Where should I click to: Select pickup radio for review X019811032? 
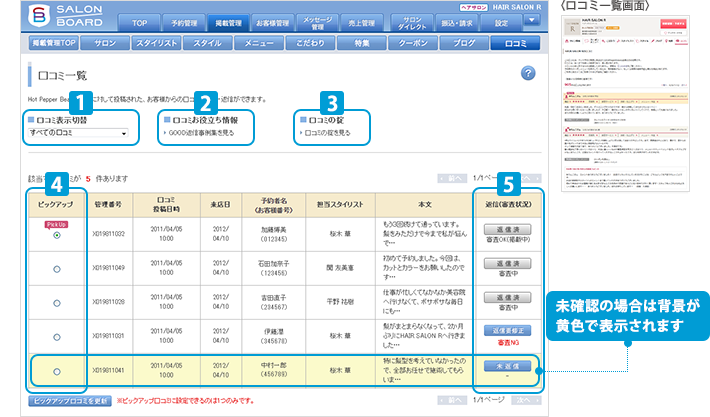click(55, 237)
